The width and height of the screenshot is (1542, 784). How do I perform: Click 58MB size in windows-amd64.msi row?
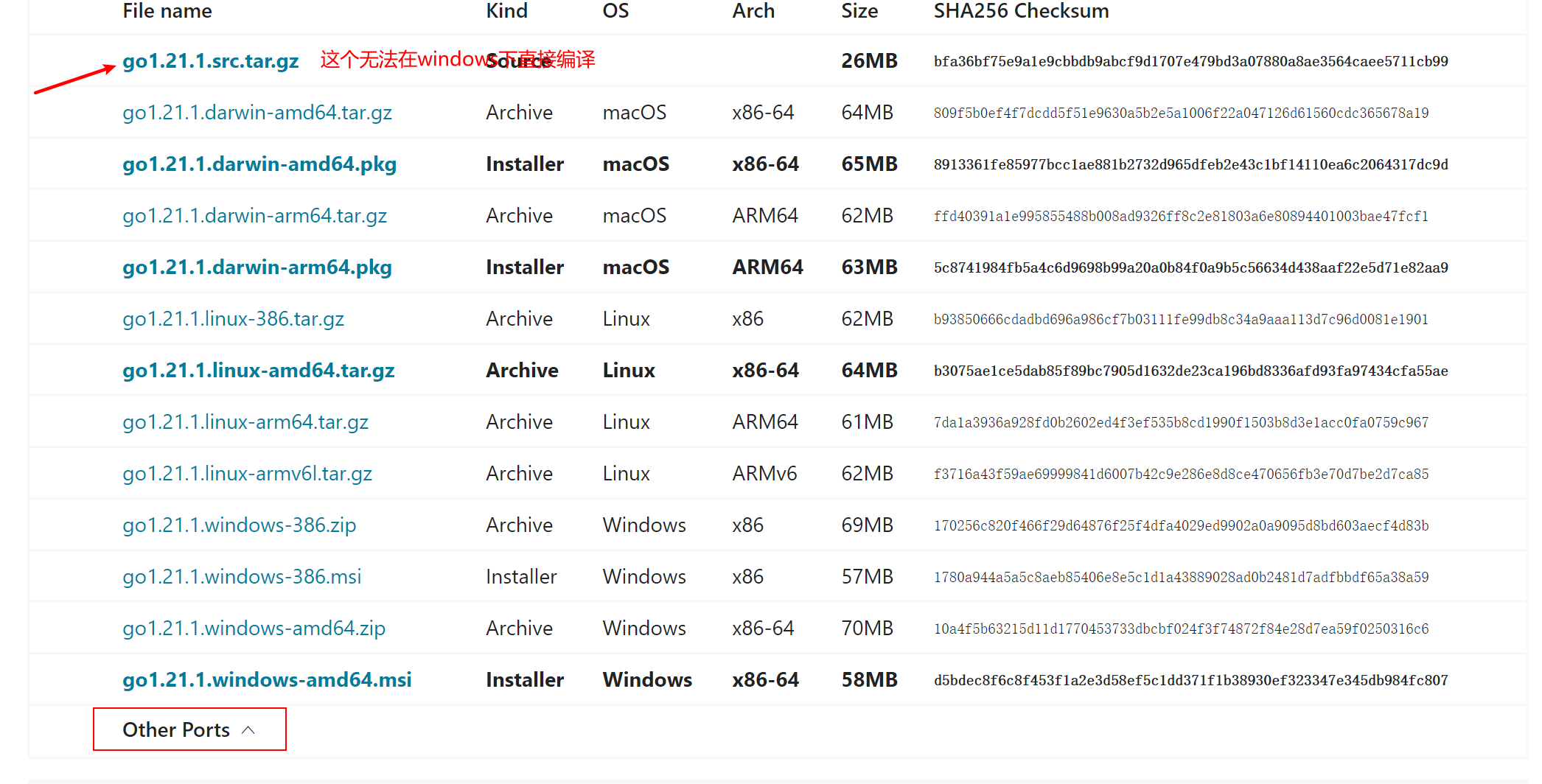coord(869,680)
